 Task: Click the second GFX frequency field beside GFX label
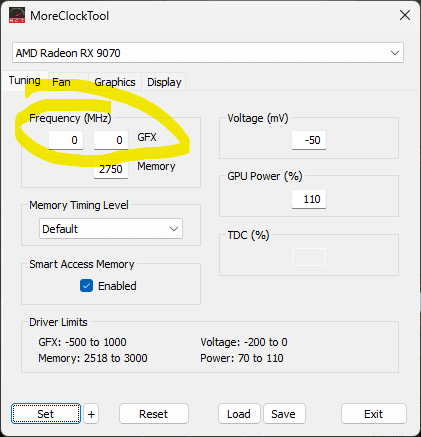pos(111,140)
